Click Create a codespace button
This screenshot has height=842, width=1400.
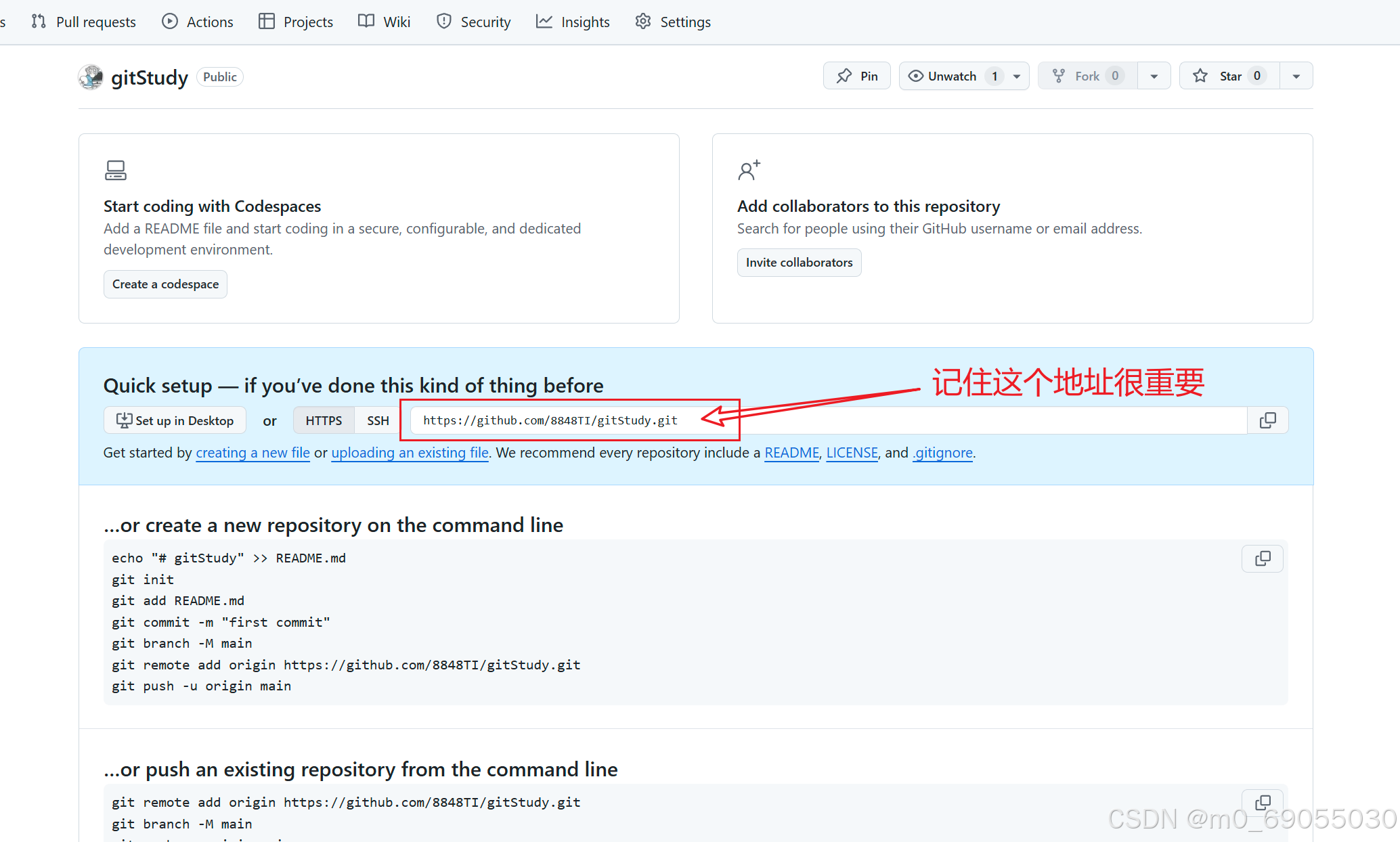point(165,284)
